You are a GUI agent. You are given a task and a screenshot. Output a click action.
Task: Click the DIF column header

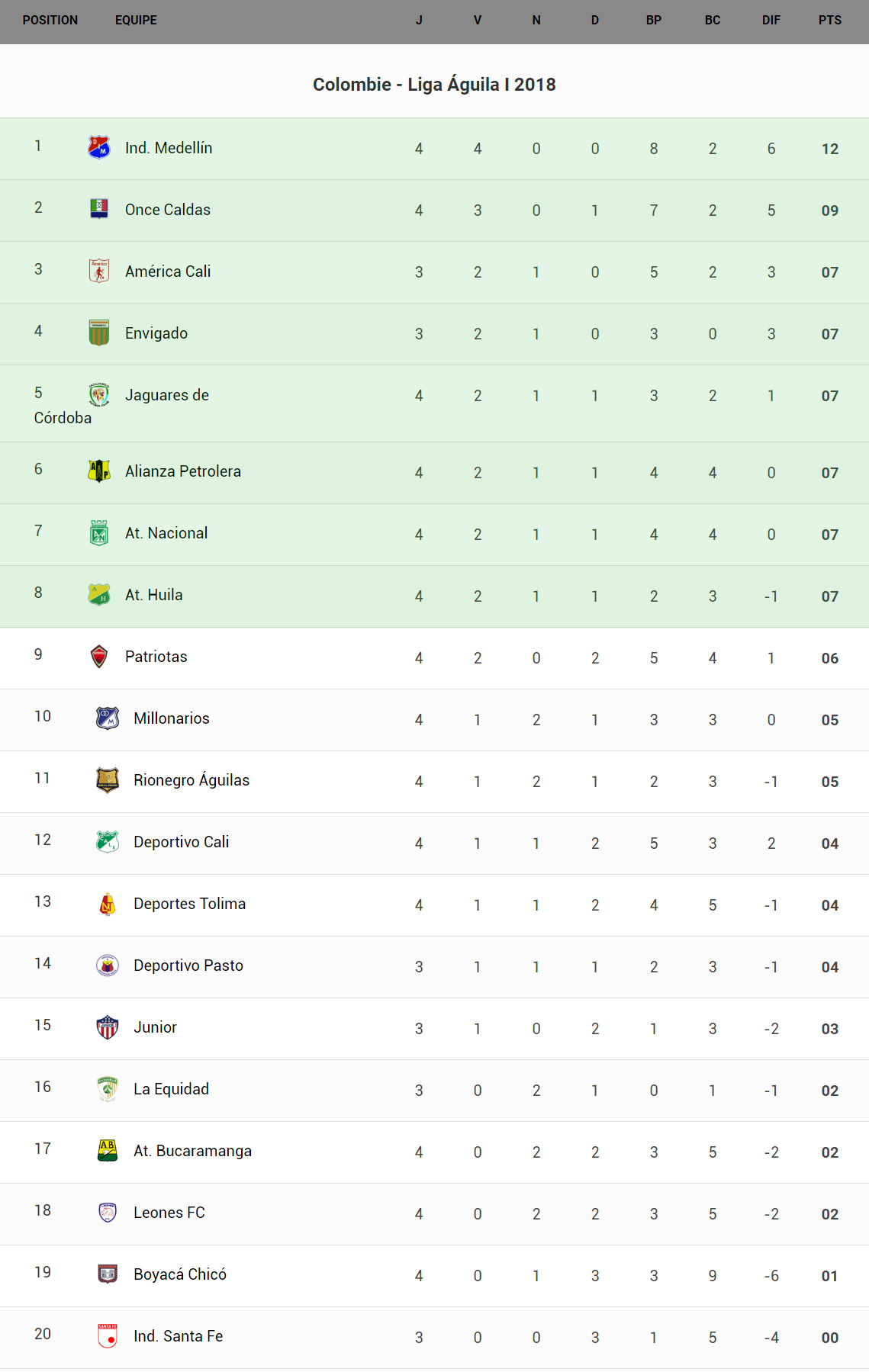click(771, 21)
